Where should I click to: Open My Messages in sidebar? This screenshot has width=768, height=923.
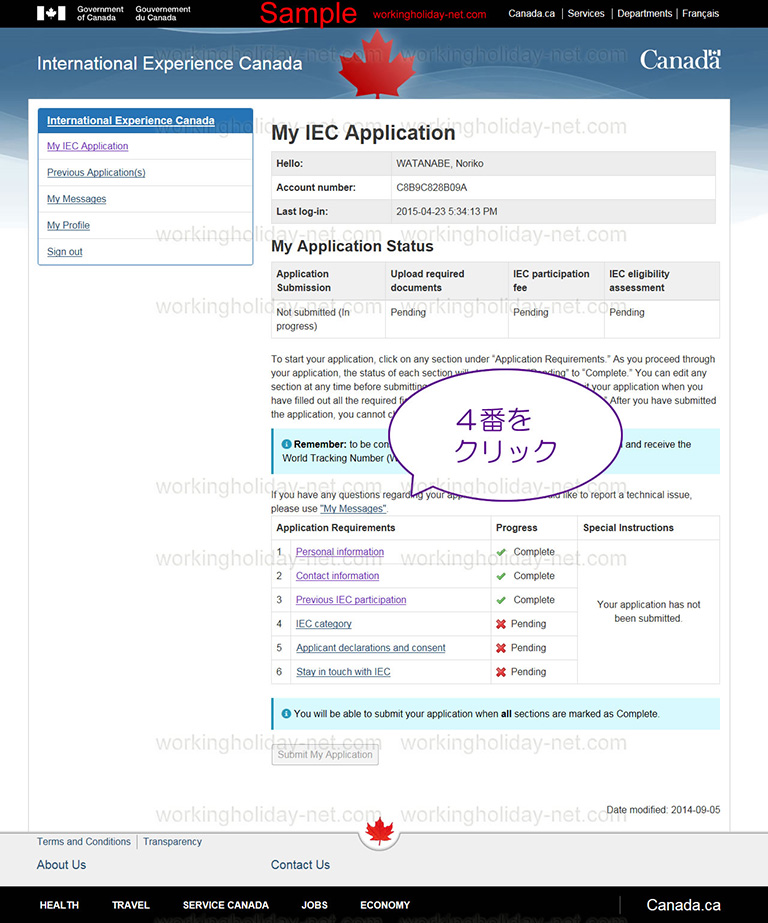click(x=77, y=199)
